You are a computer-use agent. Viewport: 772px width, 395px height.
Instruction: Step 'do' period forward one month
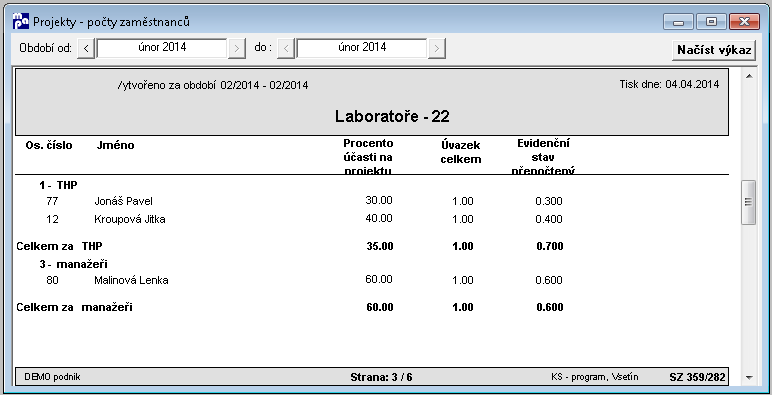437,48
